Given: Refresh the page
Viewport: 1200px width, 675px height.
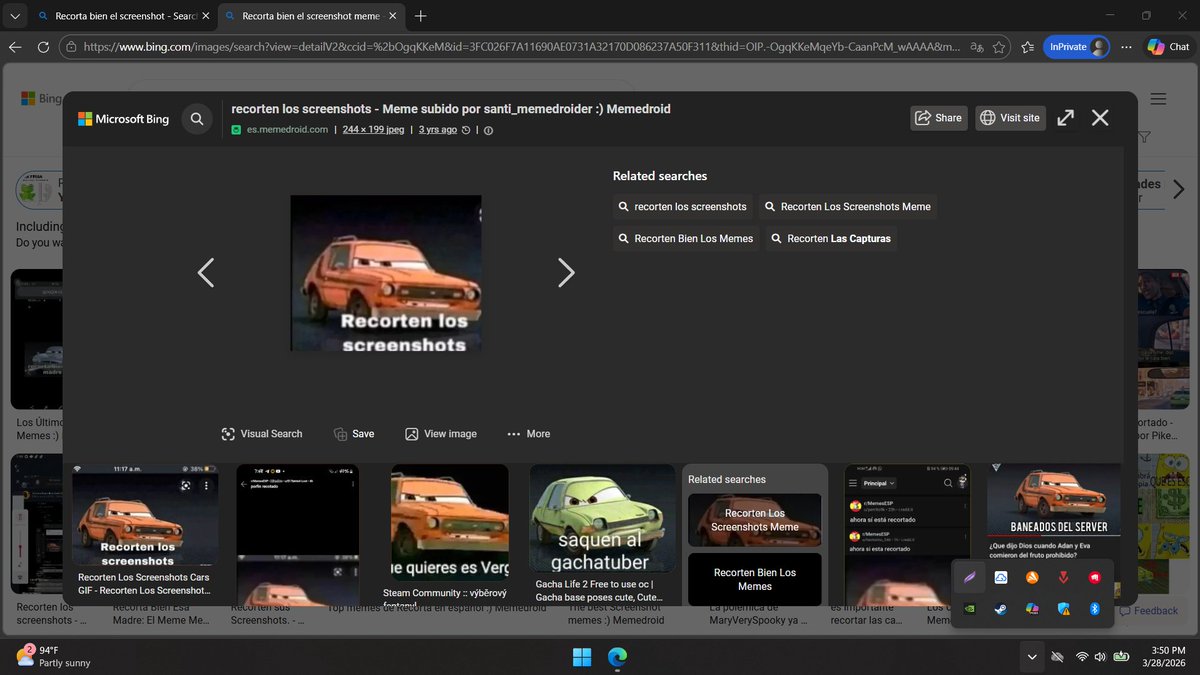Looking at the screenshot, I should pyautogui.click(x=43, y=47).
